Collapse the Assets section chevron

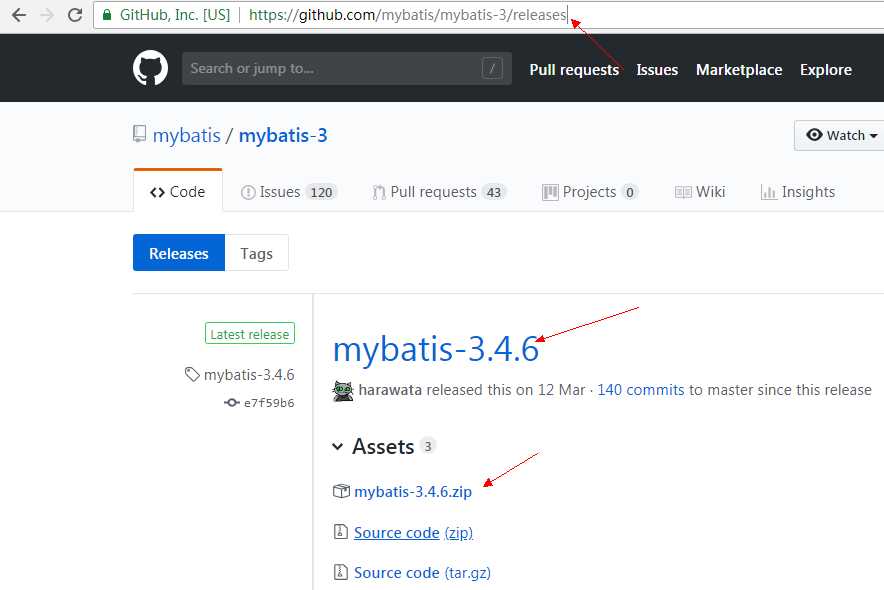pos(338,447)
